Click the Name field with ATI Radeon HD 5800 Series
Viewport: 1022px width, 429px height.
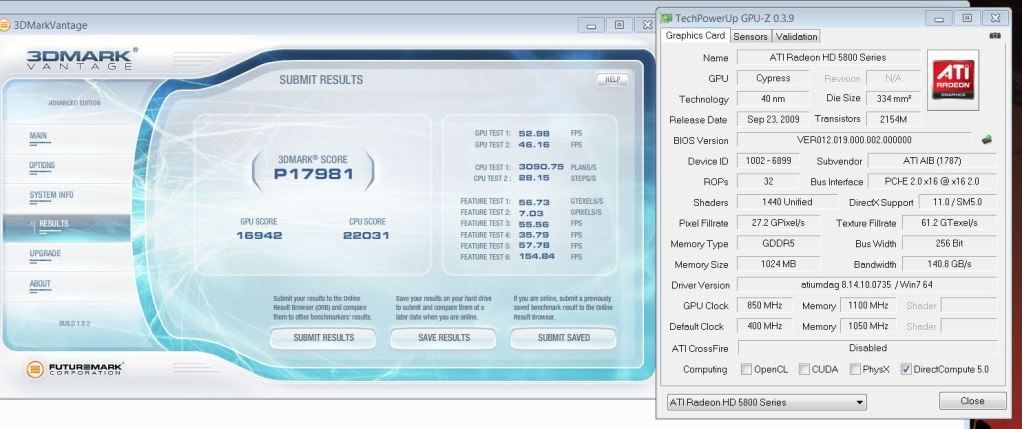pos(828,57)
